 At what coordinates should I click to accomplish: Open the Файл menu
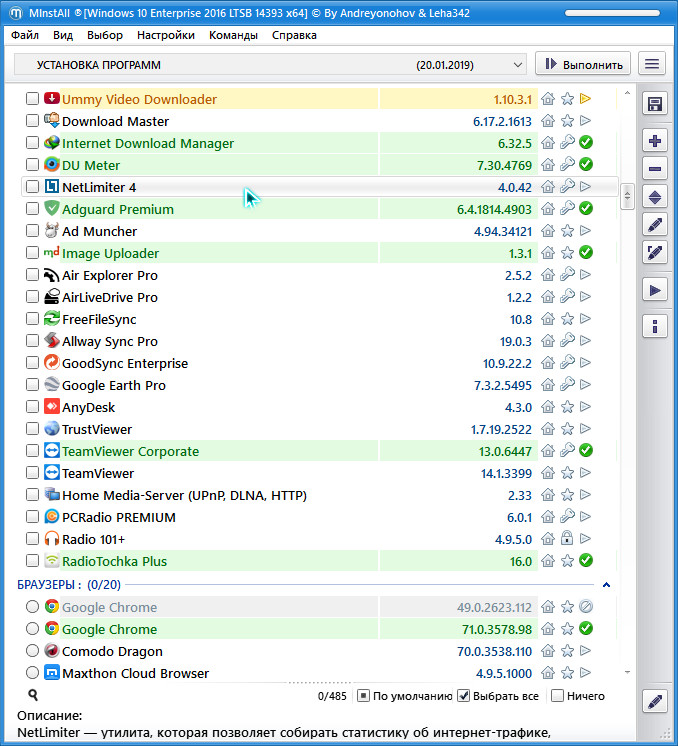[25, 35]
